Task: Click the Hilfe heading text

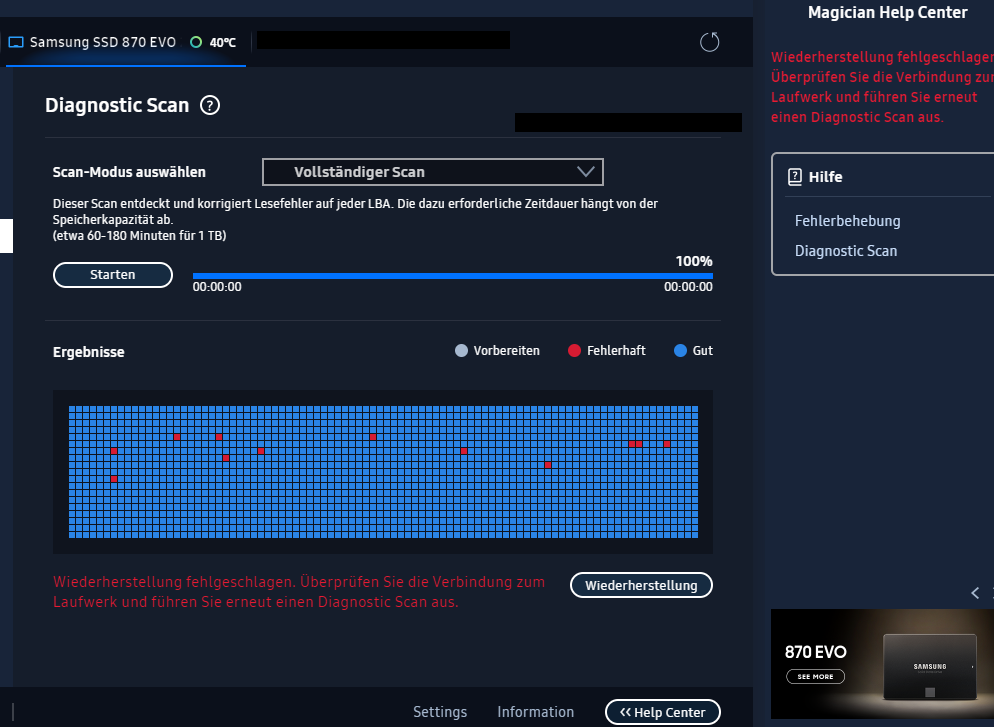Action: click(825, 177)
